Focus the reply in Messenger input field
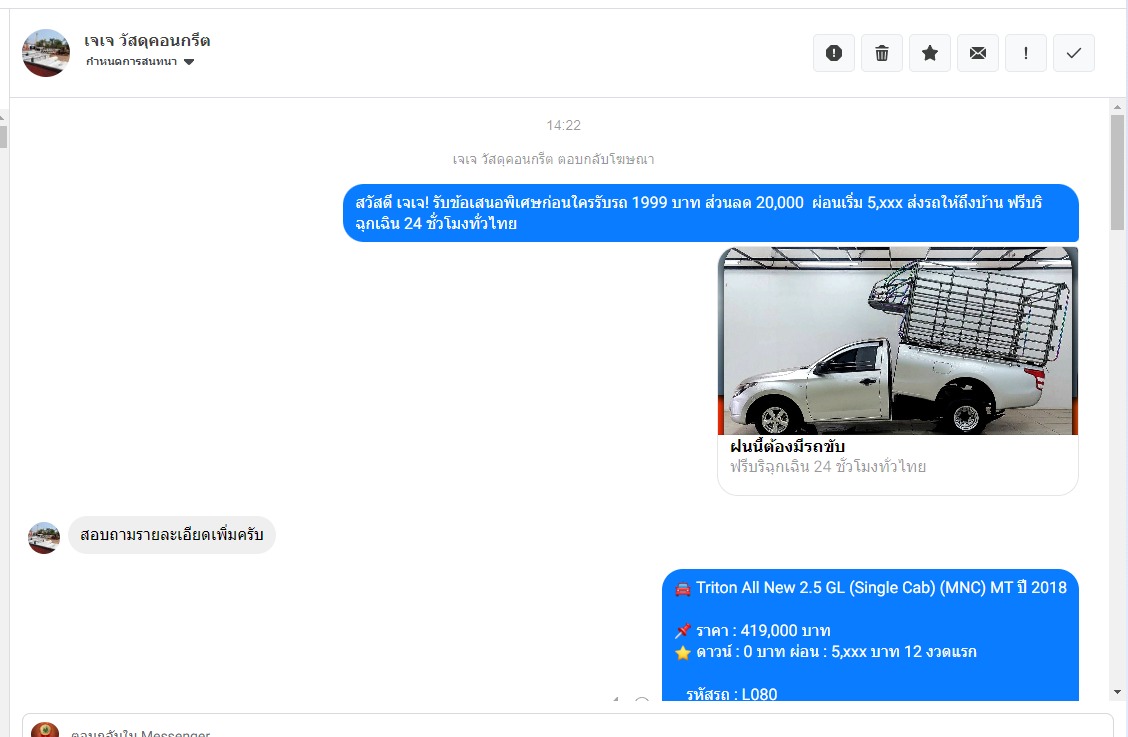1128x737 pixels. (568, 727)
